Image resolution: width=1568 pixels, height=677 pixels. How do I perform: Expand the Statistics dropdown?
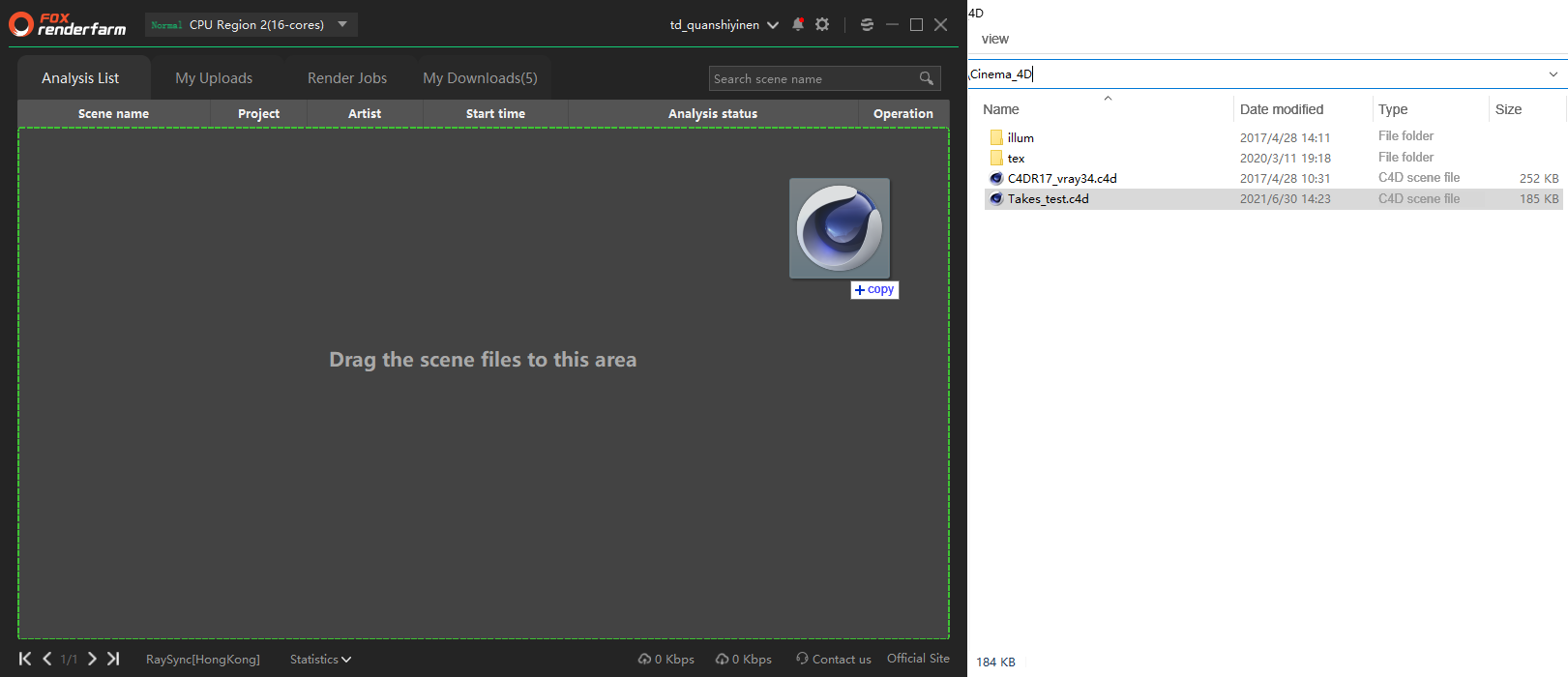point(320,660)
